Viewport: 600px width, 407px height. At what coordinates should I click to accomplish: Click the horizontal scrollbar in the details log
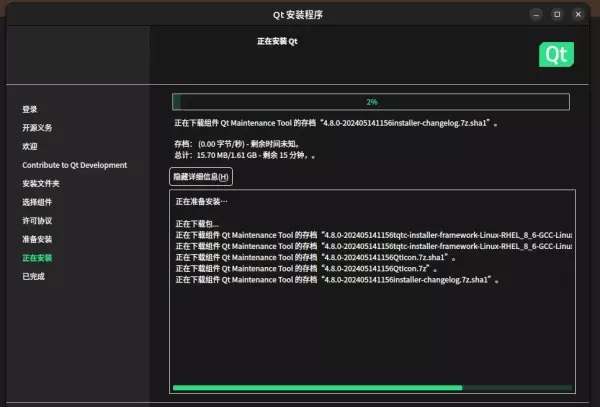click(372, 388)
